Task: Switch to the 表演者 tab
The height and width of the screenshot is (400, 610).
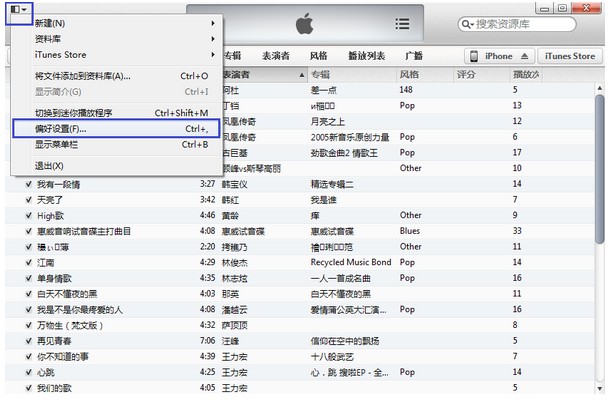Action: point(276,56)
